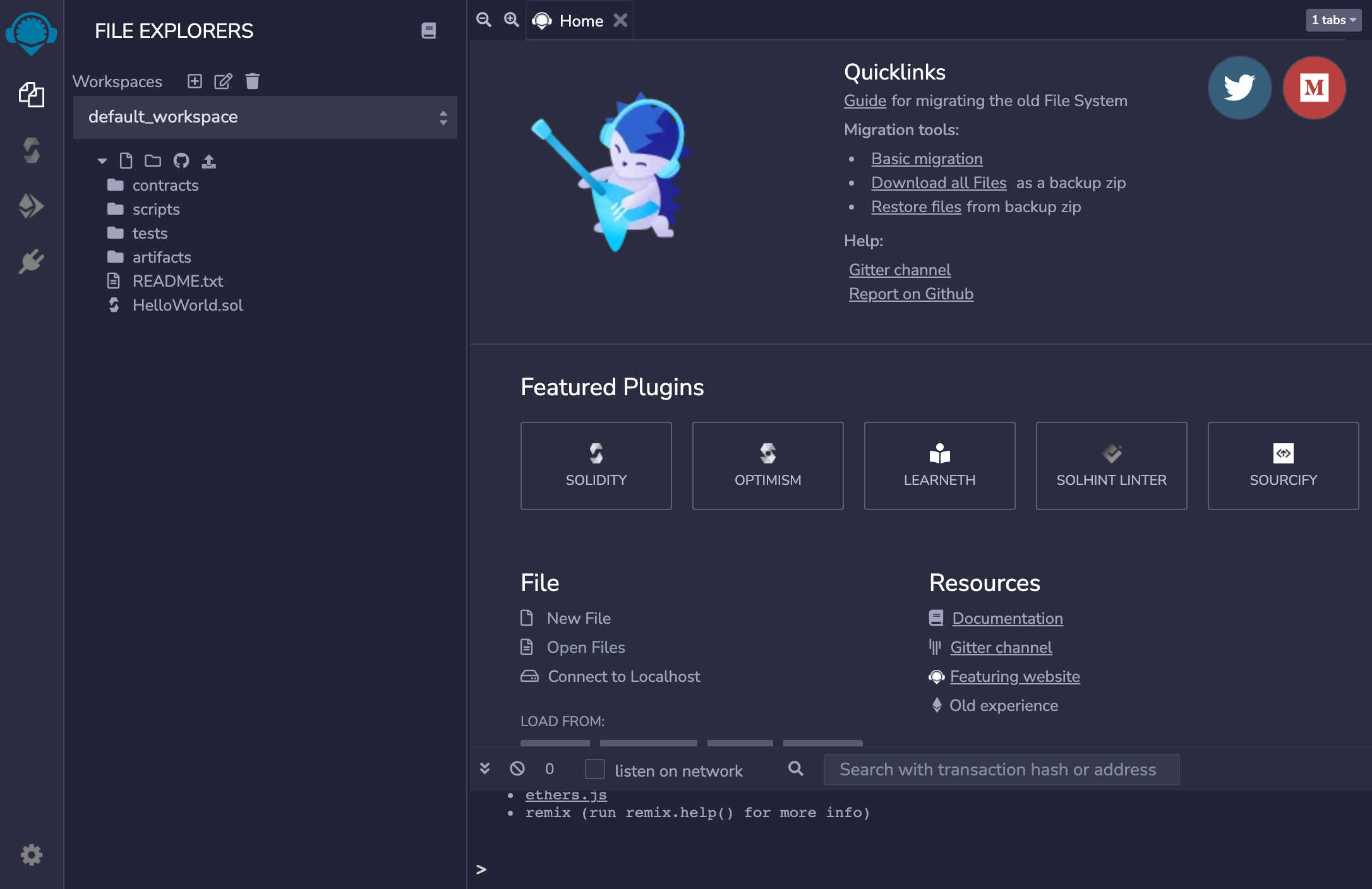Close the Home tab
The width and height of the screenshot is (1372, 889).
[x=620, y=20]
